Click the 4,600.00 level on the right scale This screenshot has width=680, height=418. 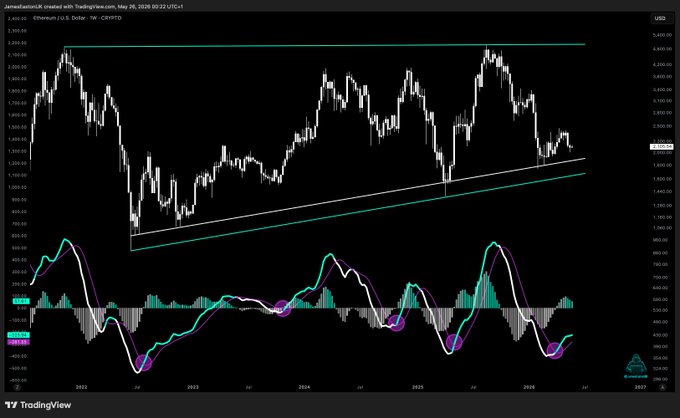tap(662, 49)
